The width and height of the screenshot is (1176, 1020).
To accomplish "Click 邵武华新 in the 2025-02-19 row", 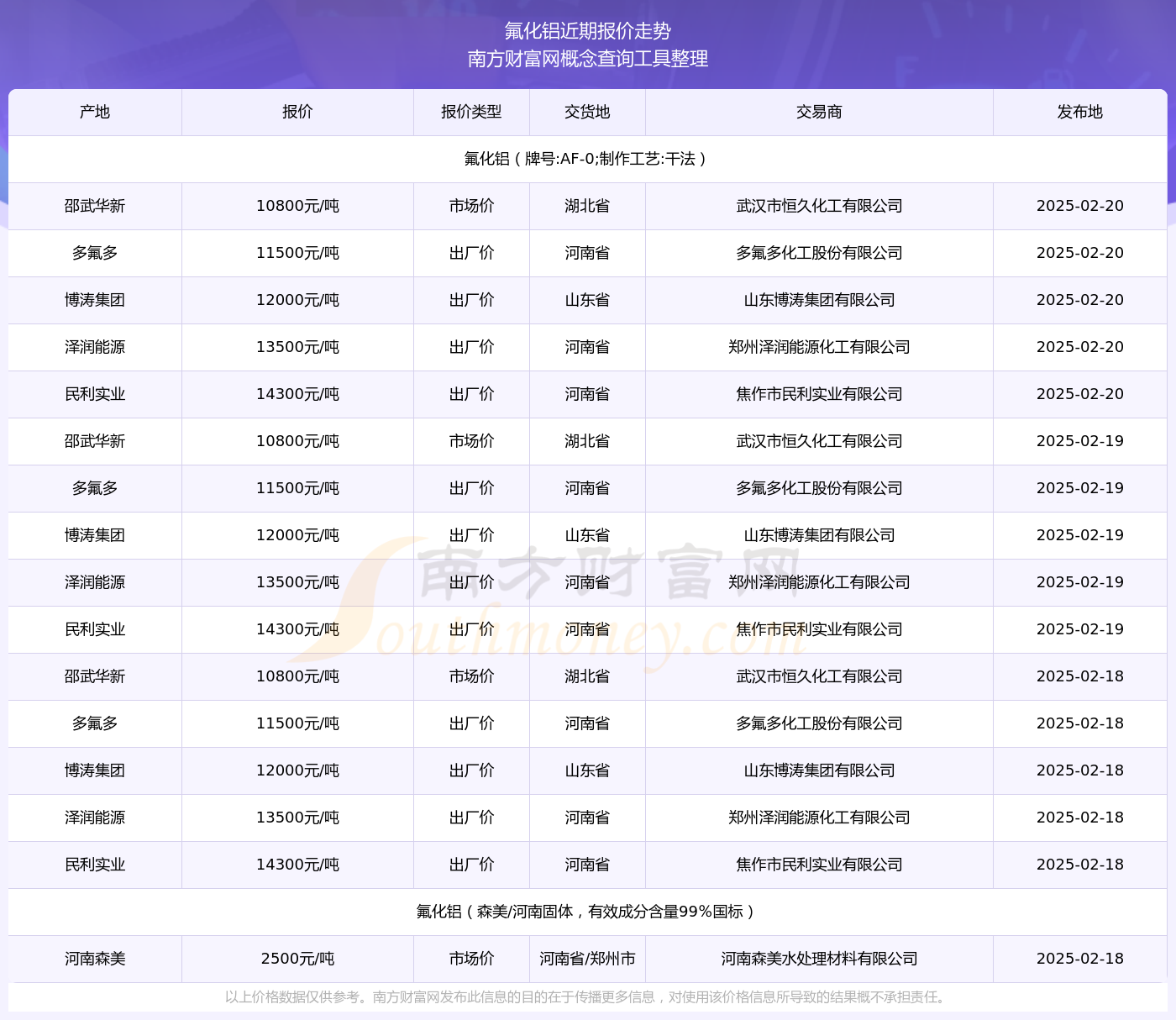I will click(x=95, y=441).
